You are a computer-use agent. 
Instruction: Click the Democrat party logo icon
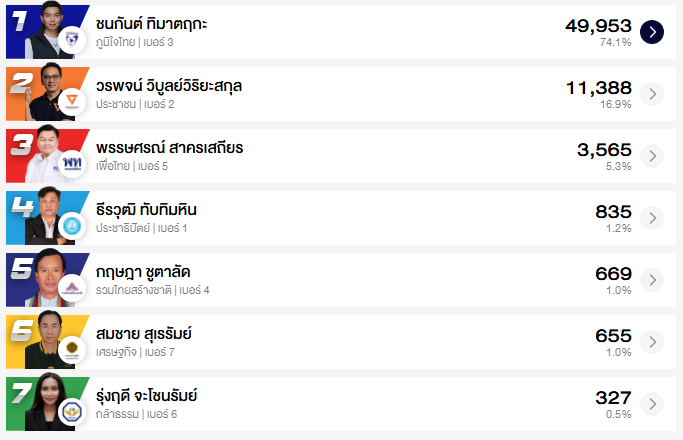(x=71, y=226)
